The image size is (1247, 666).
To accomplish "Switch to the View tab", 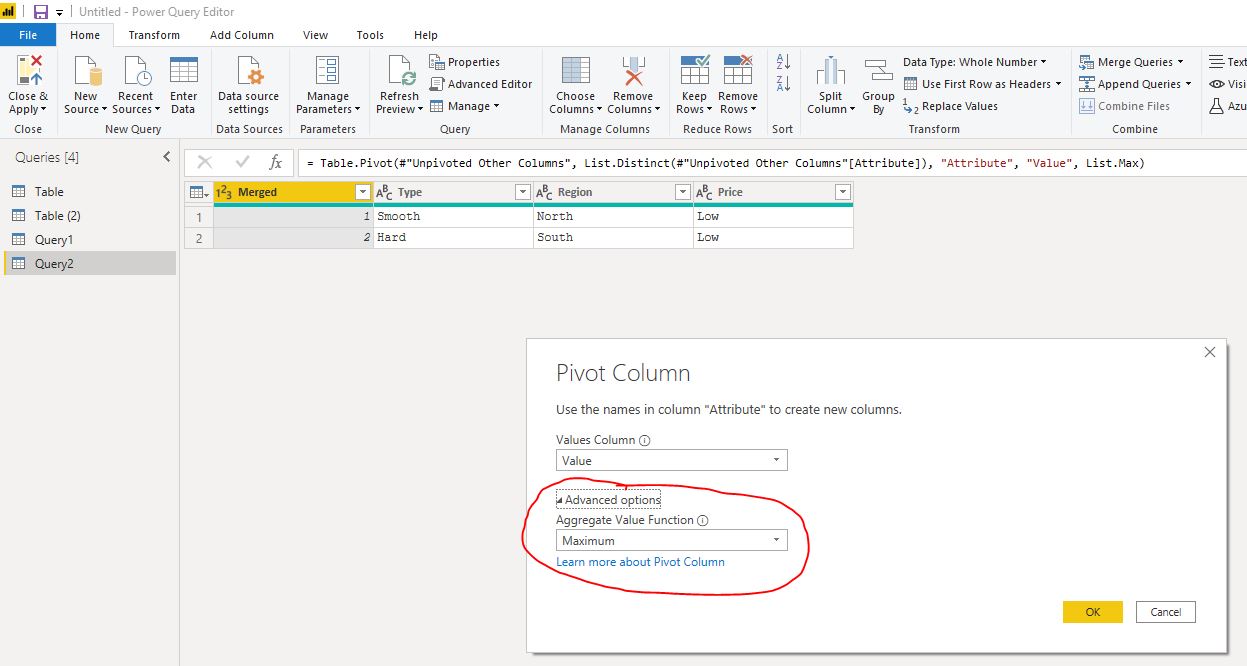I will coord(316,35).
